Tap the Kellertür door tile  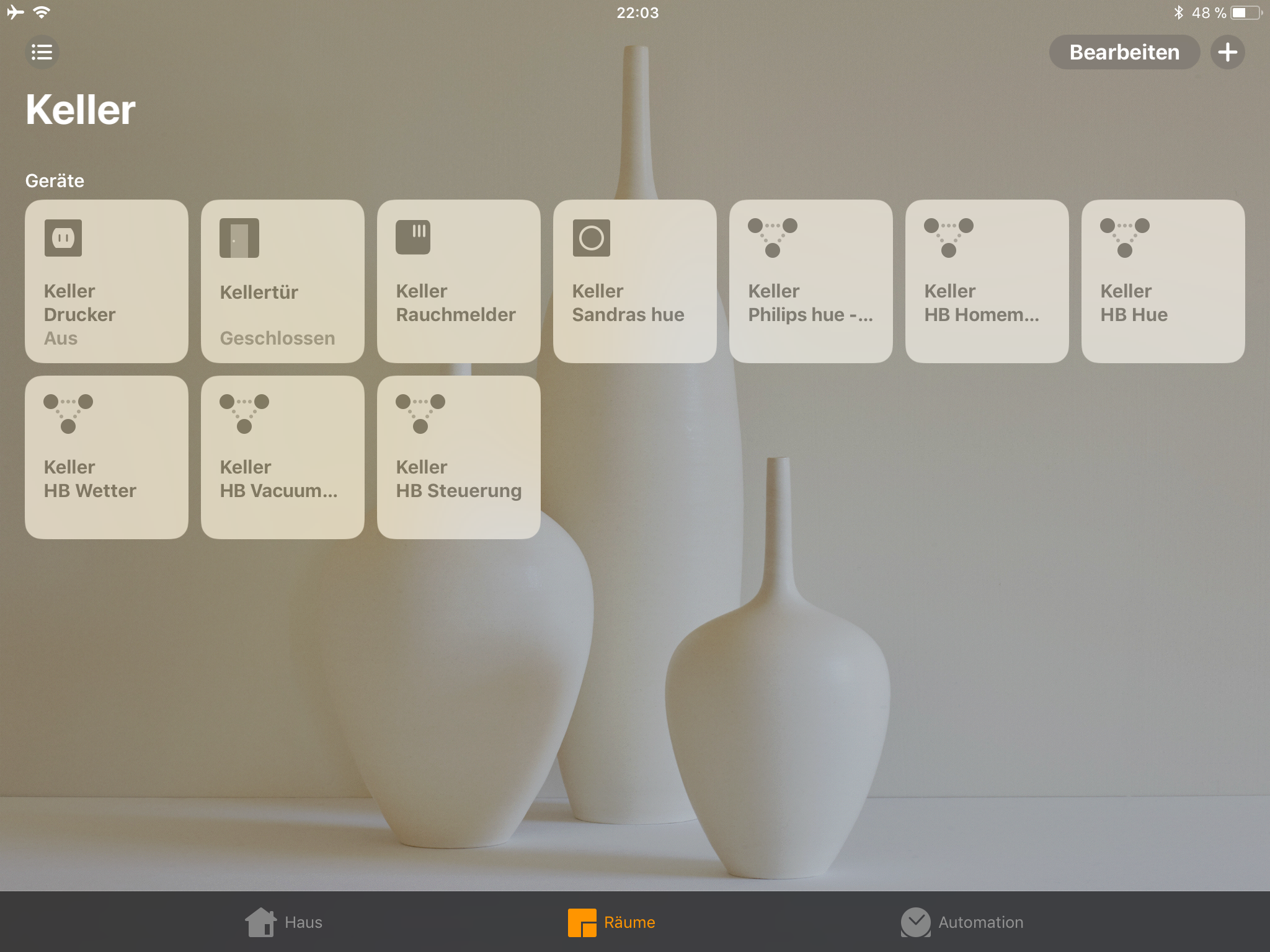(283, 281)
